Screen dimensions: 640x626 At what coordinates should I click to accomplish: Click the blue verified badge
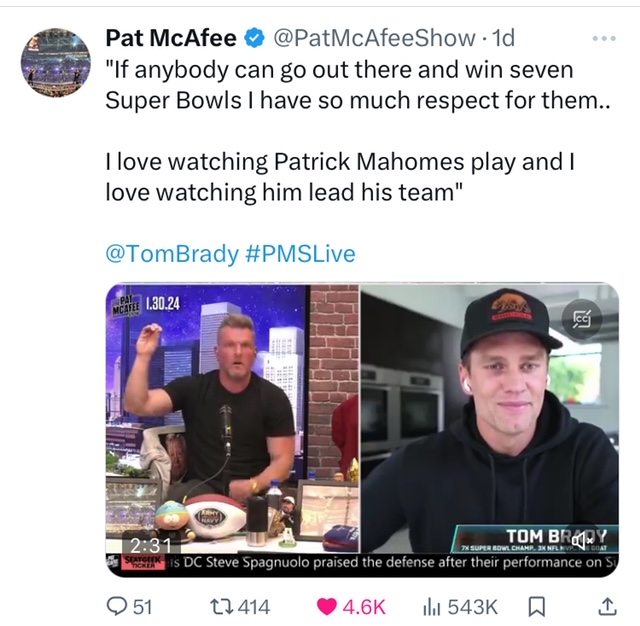[255, 38]
